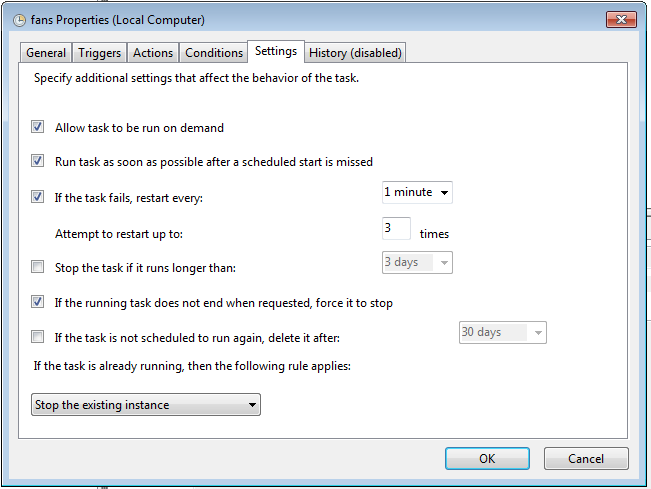
Task: Enable Stop the task if it runs longer
Action: (x=37, y=267)
